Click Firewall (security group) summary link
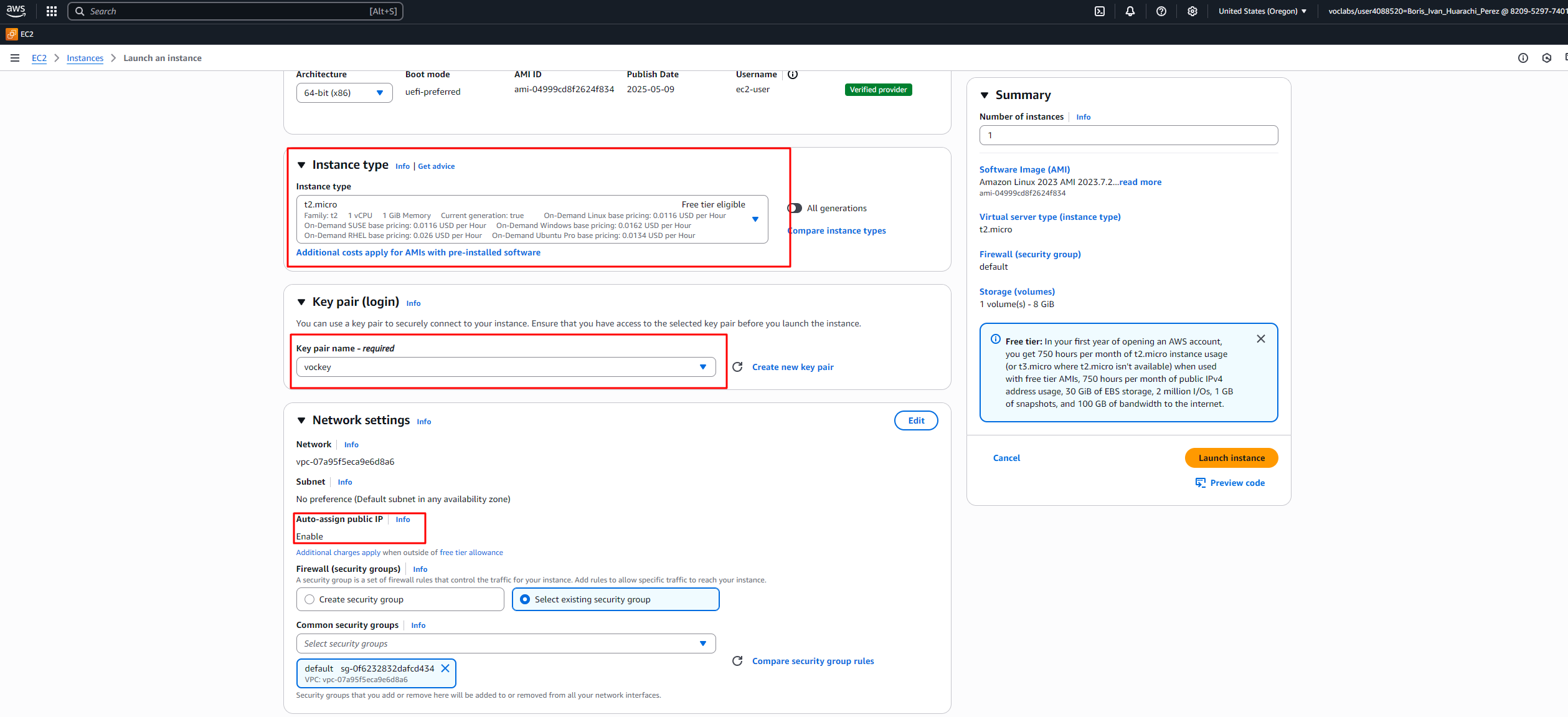 pos(1030,254)
